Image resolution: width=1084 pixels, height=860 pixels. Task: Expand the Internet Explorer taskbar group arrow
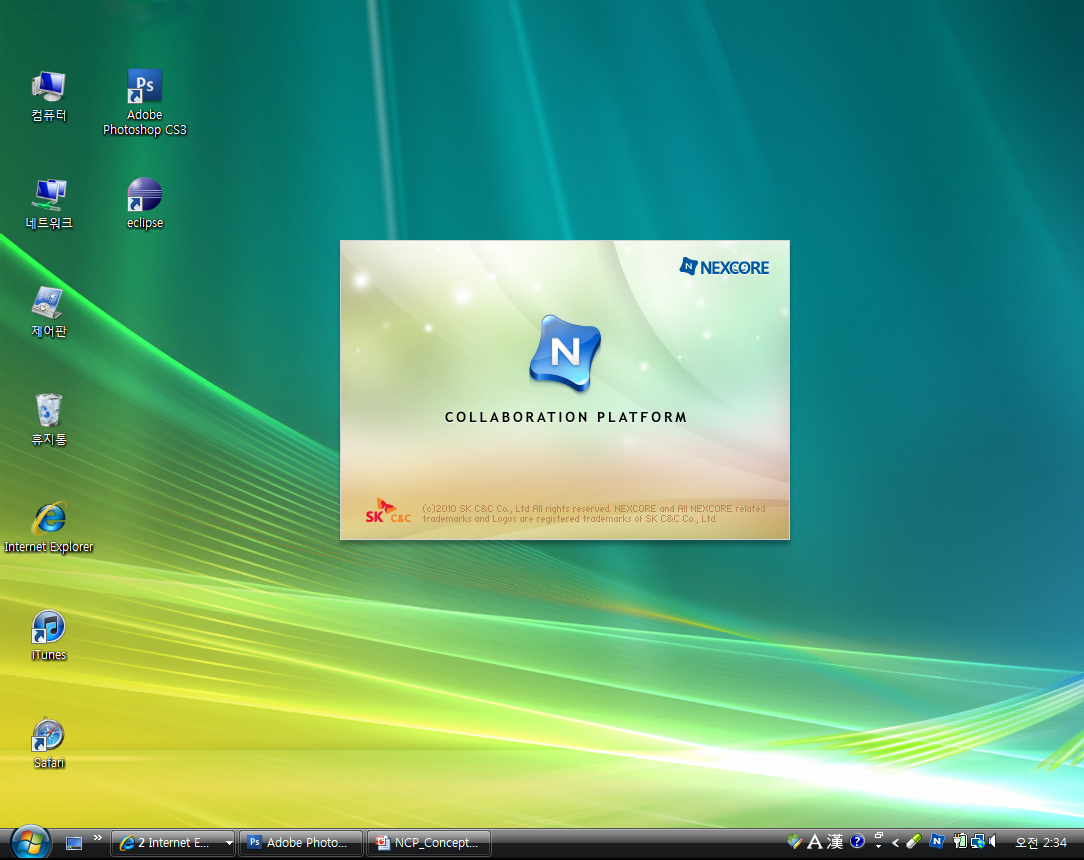pos(229,843)
